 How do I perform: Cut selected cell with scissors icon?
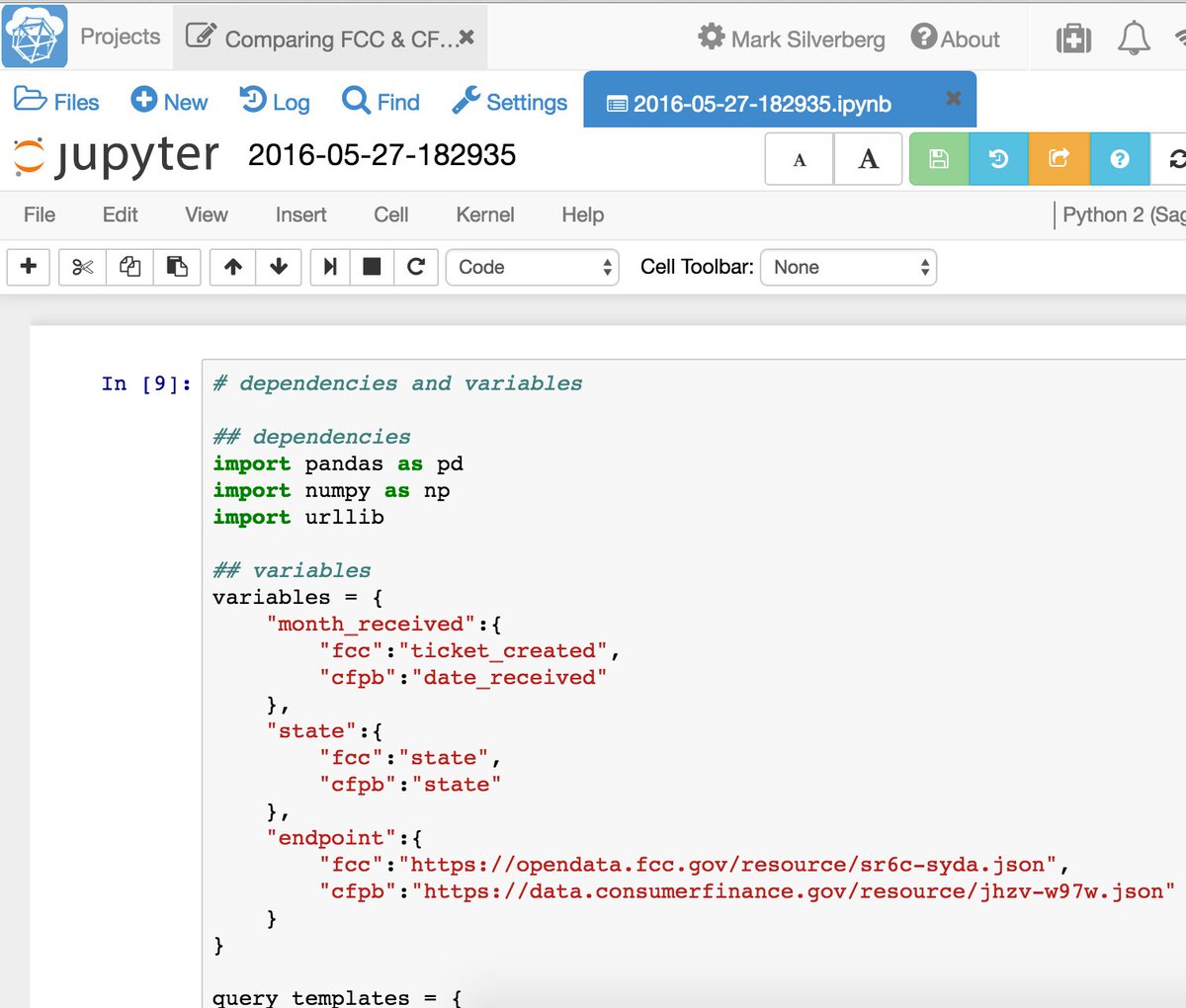82,267
